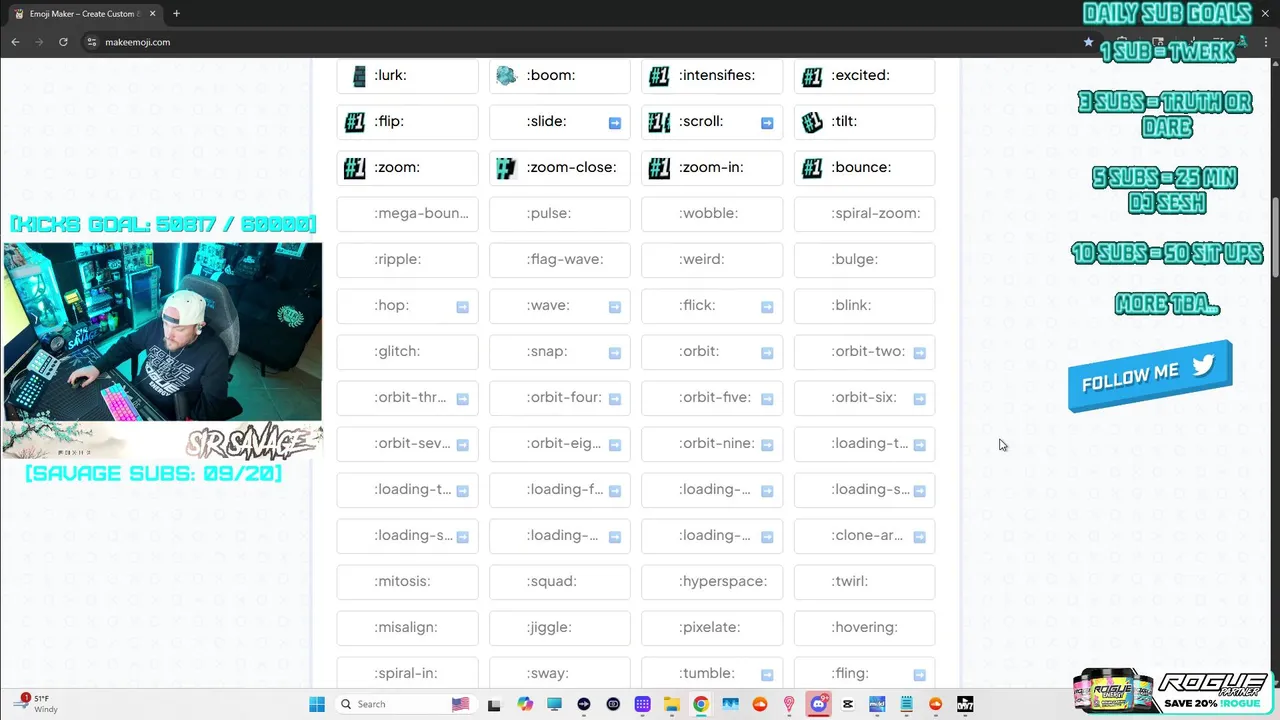The height and width of the screenshot is (720, 1280).
Task: Click the blue arrow icon on :hop:
Action: pyautogui.click(x=462, y=307)
